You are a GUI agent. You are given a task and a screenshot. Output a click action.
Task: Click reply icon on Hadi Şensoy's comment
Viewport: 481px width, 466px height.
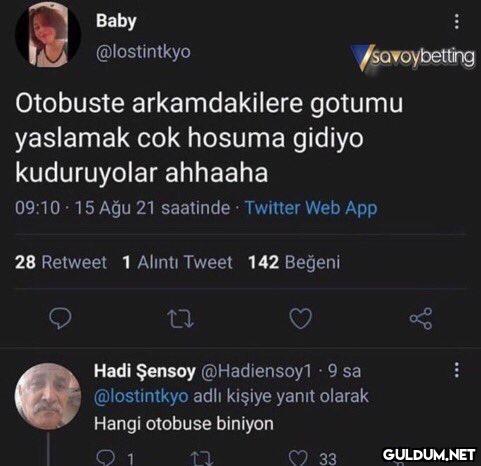[x=104, y=458]
